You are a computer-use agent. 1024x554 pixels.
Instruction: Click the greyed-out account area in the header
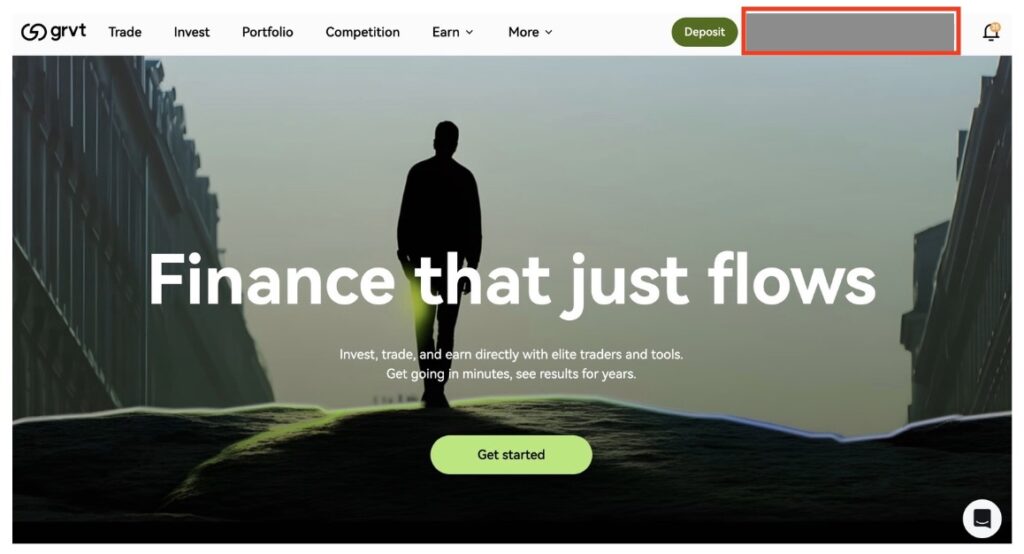tap(850, 31)
